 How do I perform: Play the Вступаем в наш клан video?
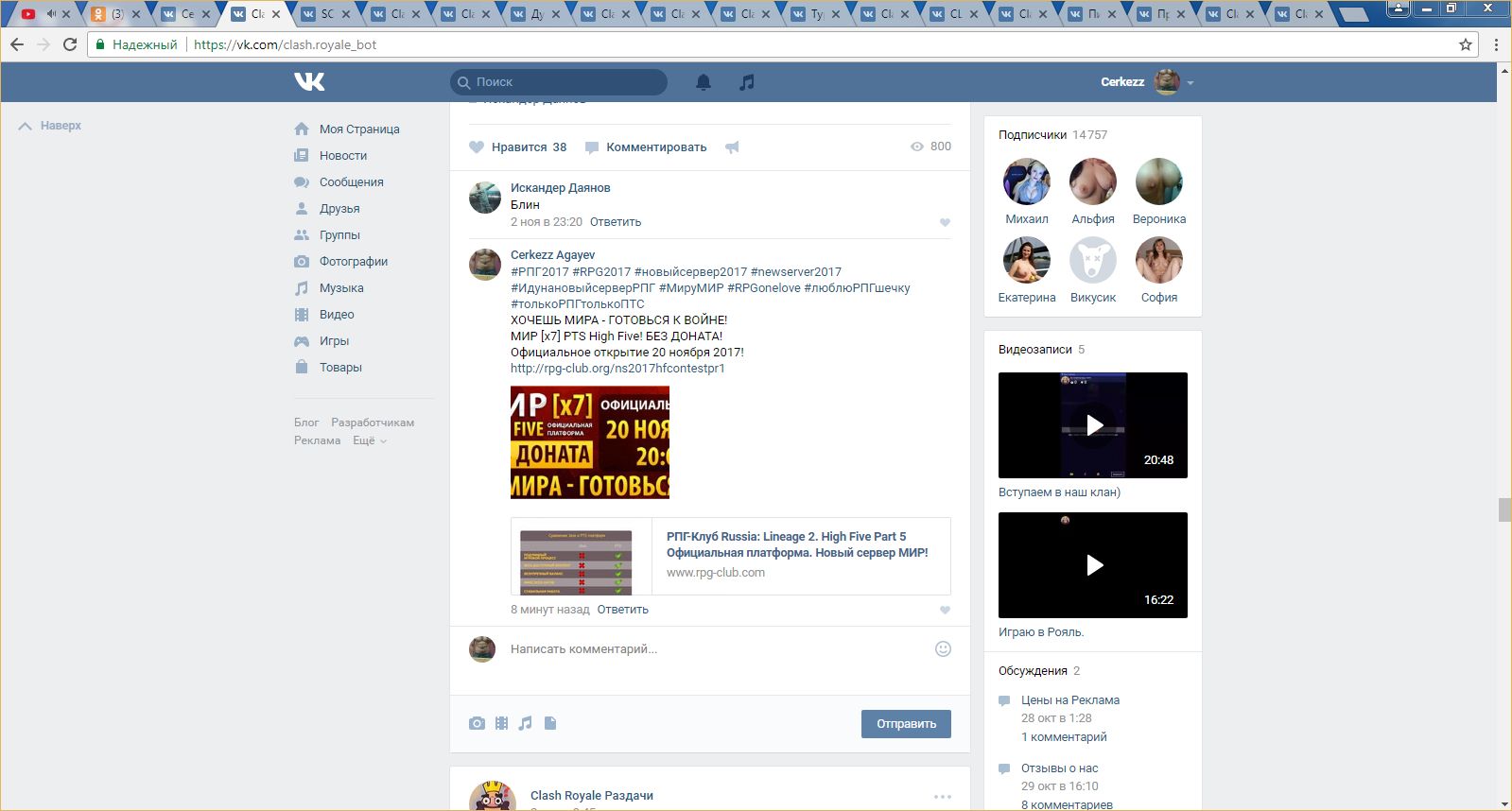point(1093,425)
